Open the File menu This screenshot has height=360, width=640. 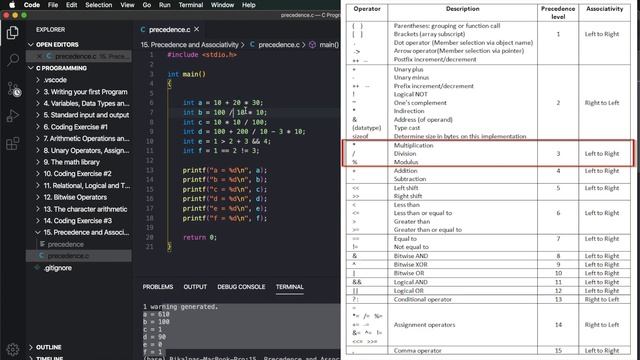[x=53, y=5]
